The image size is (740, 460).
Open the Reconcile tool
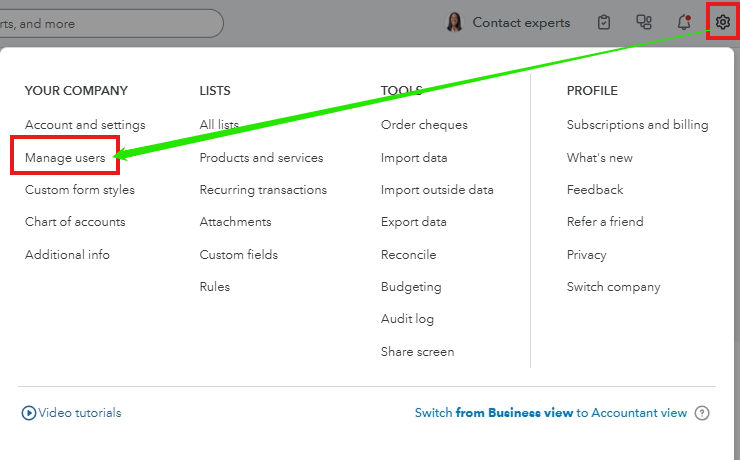click(408, 255)
